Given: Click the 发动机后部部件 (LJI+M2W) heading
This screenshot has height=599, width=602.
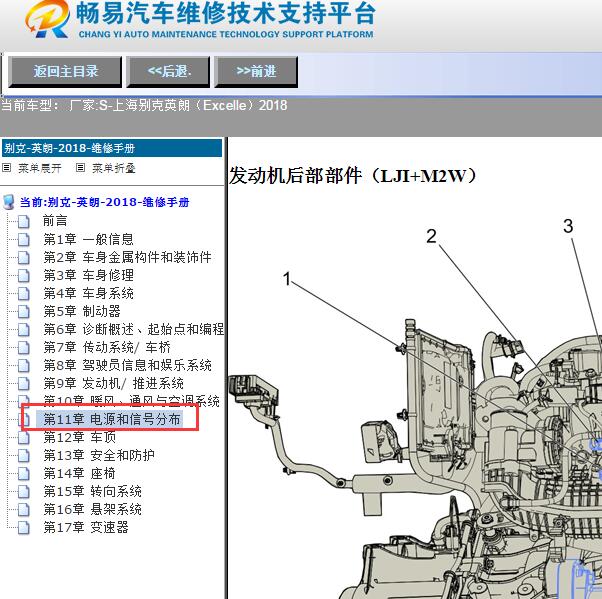Looking at the screenshot, I should click(x=353, y=176).
